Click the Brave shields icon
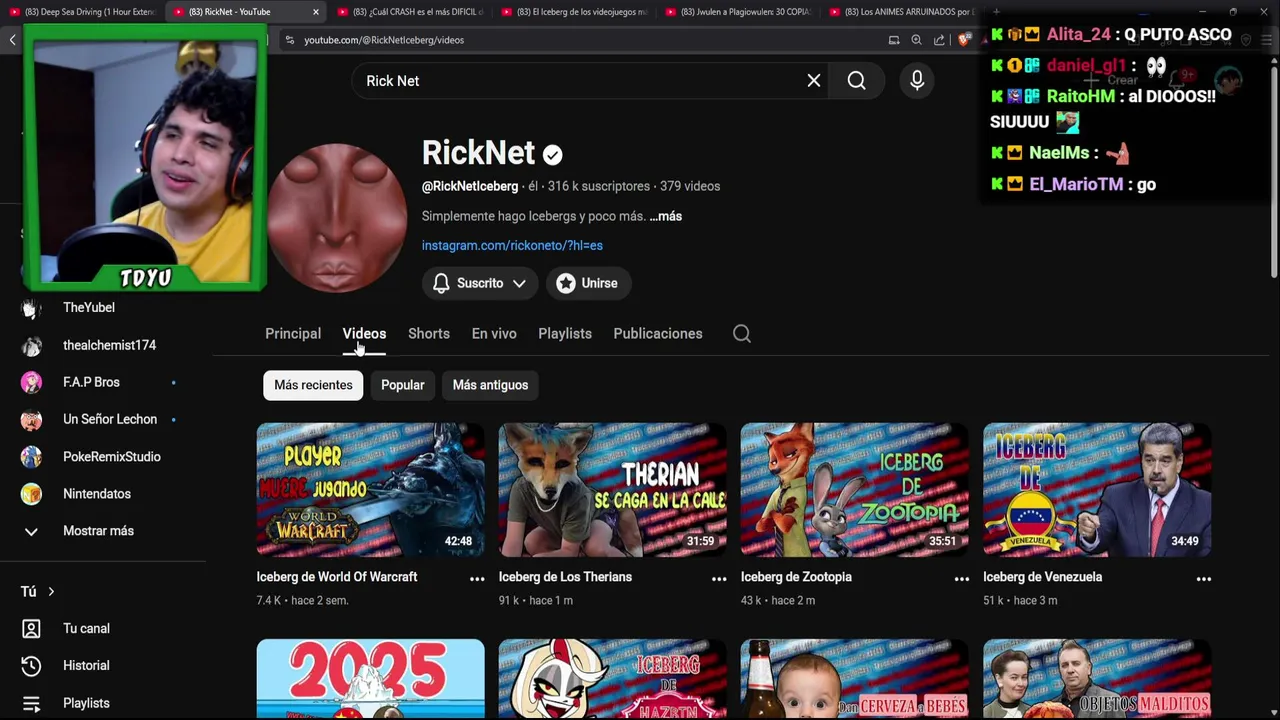The width and height of the screenshot is (1280, 720). point(964,40)
